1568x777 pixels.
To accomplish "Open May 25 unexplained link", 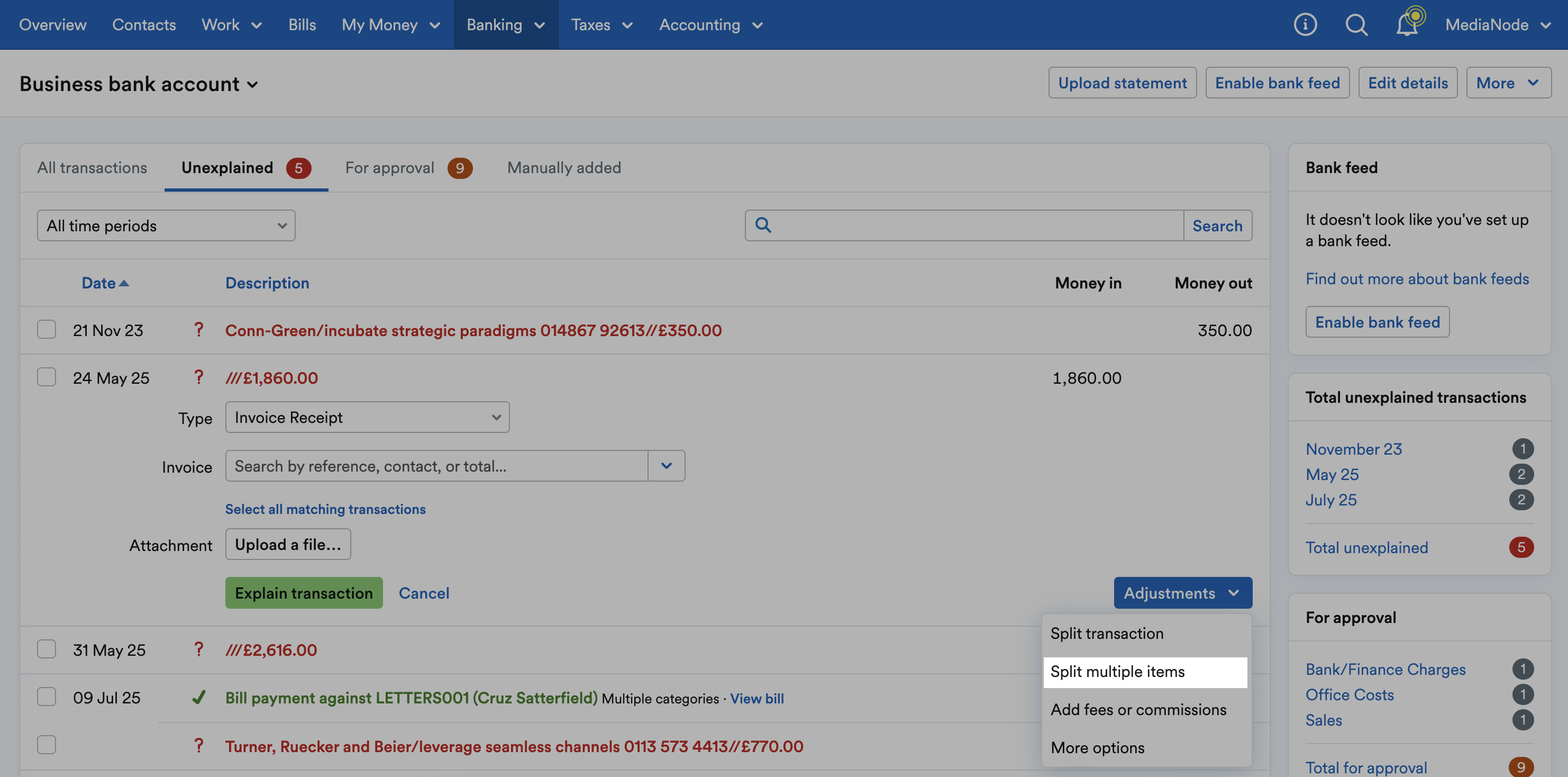I will [x=1332, y=474].
